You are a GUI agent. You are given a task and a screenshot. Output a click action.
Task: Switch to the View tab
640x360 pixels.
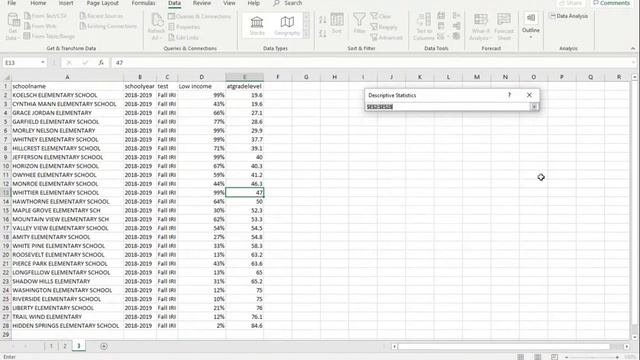(229, 3)
